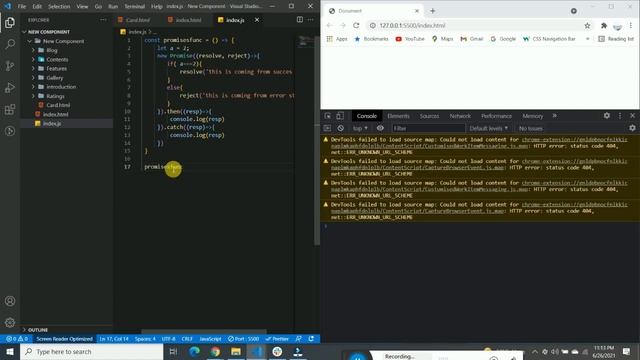
Task: Show more DevTools tabs chevron
Action: tap(554, 116)
